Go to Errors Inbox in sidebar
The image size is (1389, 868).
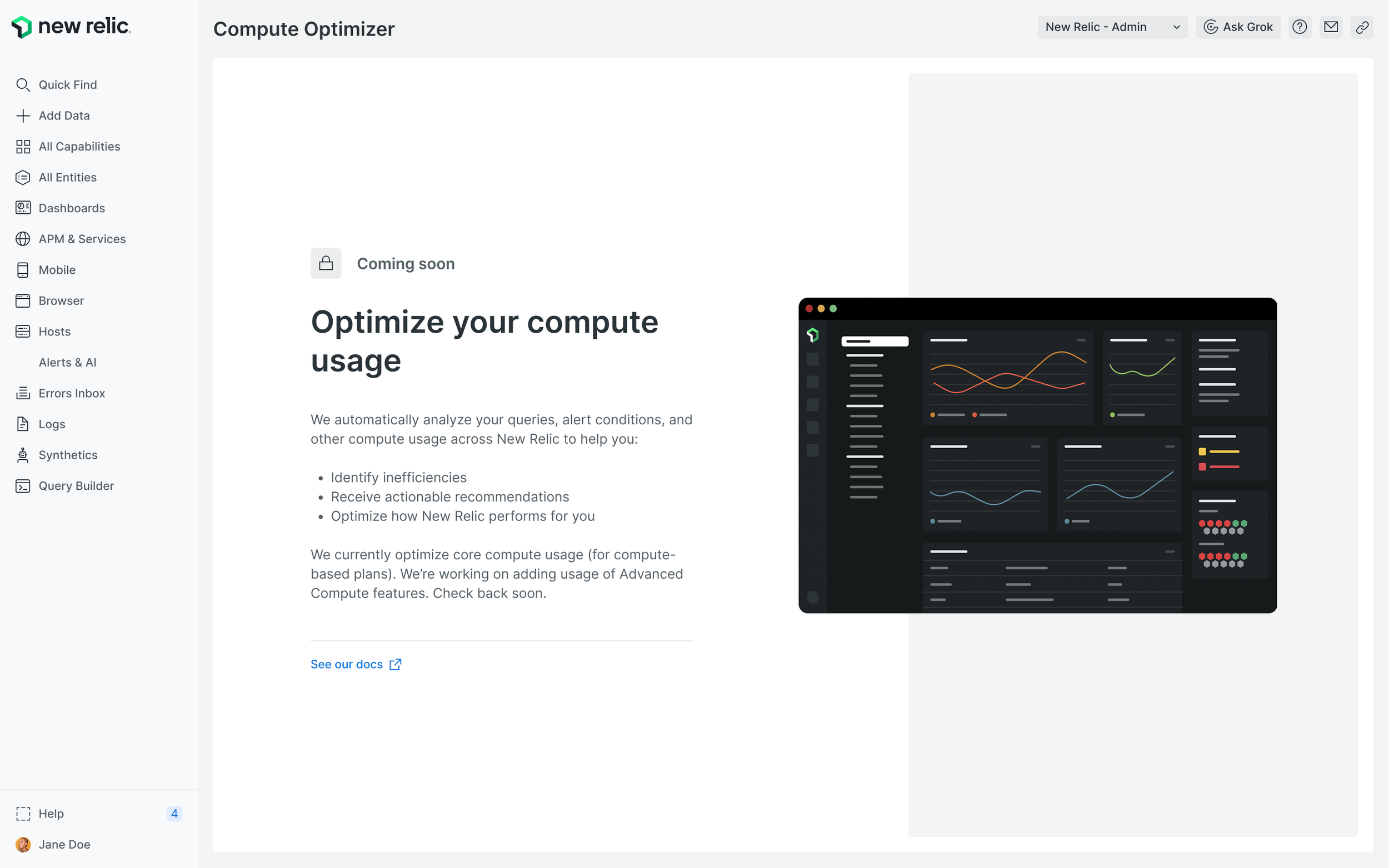click(x=72, y=393)
